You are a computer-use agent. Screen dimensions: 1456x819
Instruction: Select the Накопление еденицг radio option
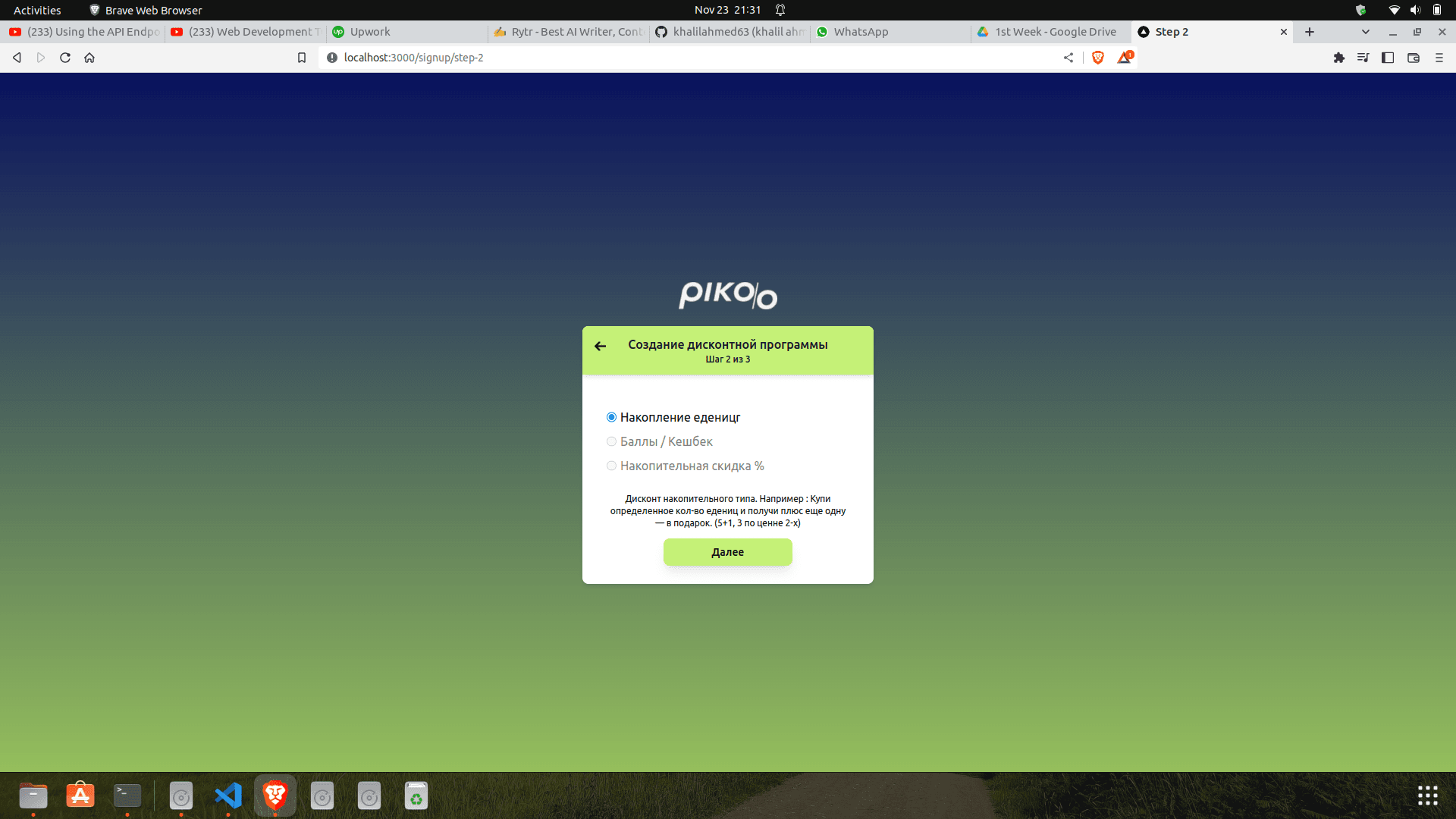[x=611, y=417]
